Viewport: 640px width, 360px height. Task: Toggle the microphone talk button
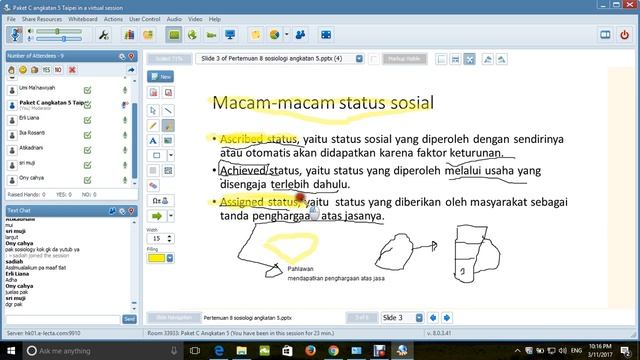(x=15, y=35)
